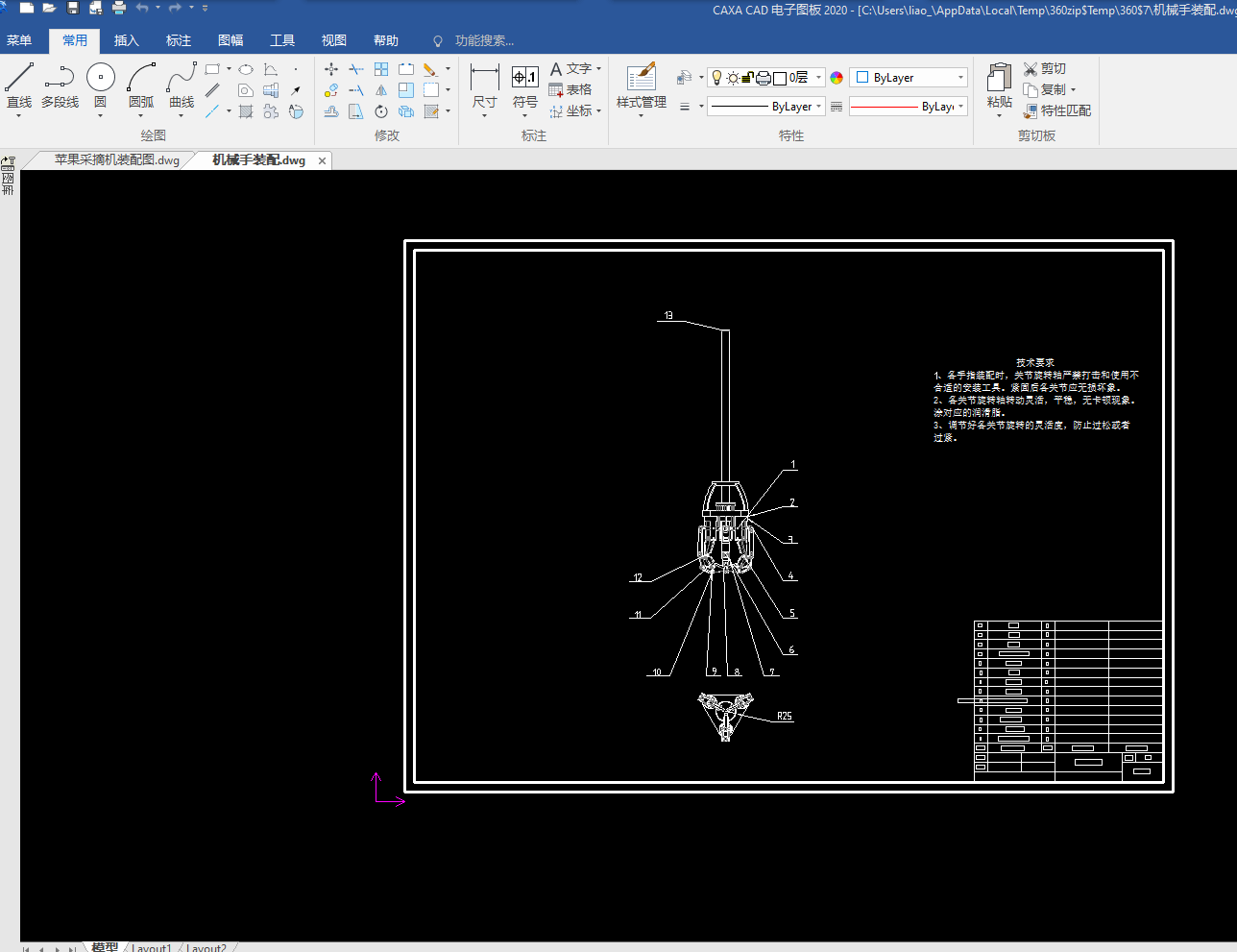This screenshot has width=1237, height=952.
Task: Click the save icon in quick access toolbar
Action: coord(73,8)
